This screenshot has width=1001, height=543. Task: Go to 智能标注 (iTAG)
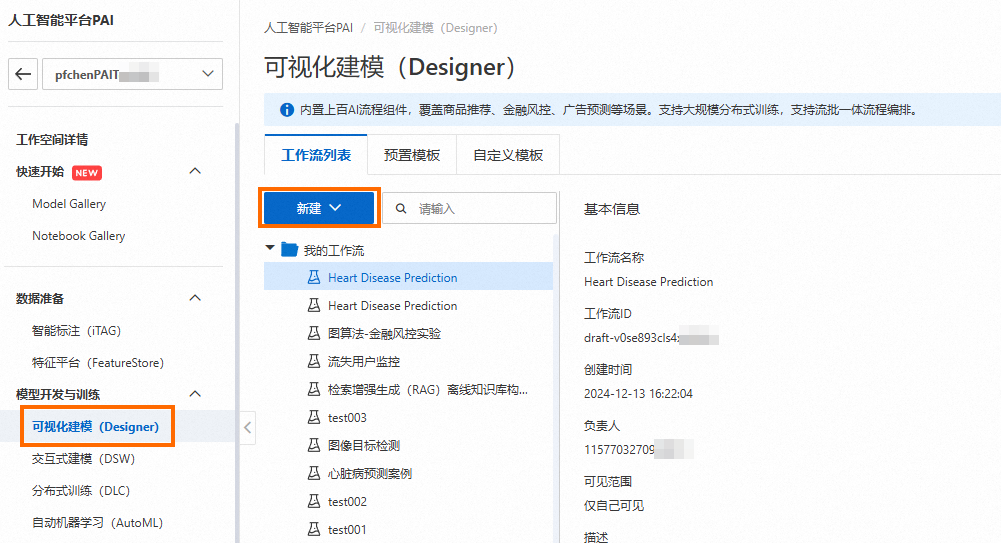[76, 331]
